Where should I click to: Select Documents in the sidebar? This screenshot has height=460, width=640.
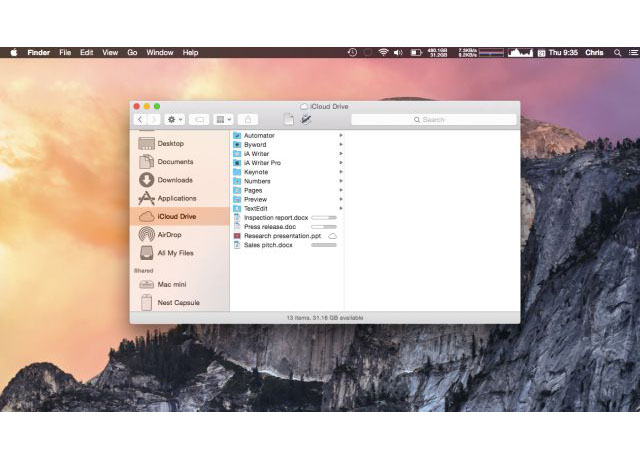[180, 162]
